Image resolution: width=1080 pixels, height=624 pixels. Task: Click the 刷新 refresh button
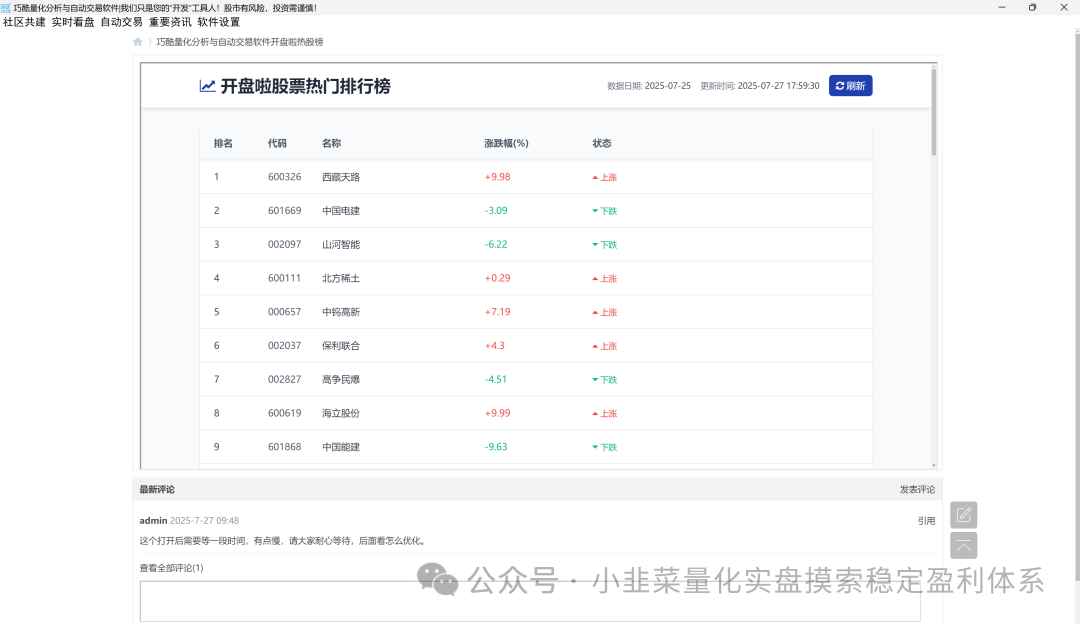coord(851,85)
